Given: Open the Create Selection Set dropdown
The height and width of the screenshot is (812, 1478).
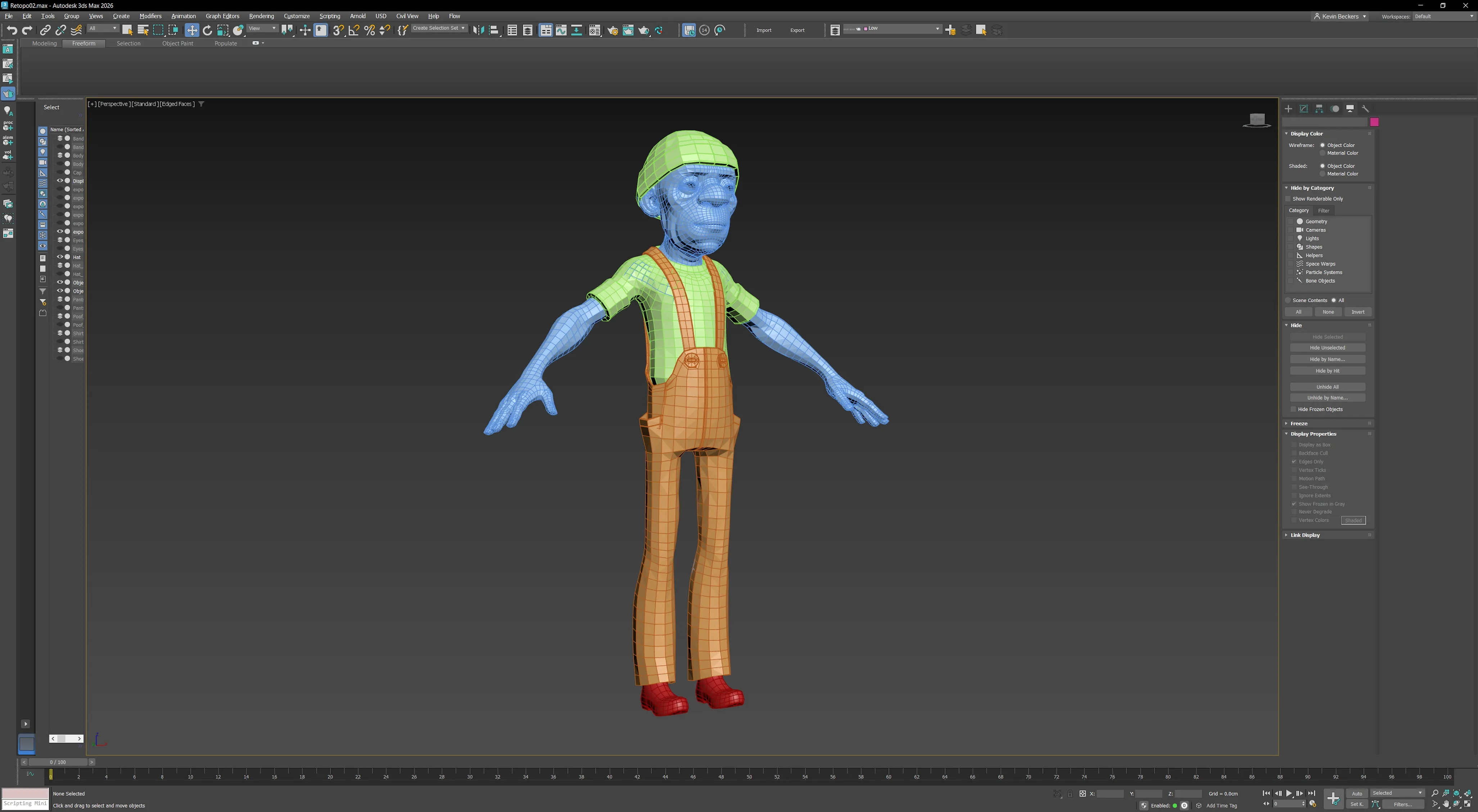Looking at the screenshot, I should tap(439, 28).
